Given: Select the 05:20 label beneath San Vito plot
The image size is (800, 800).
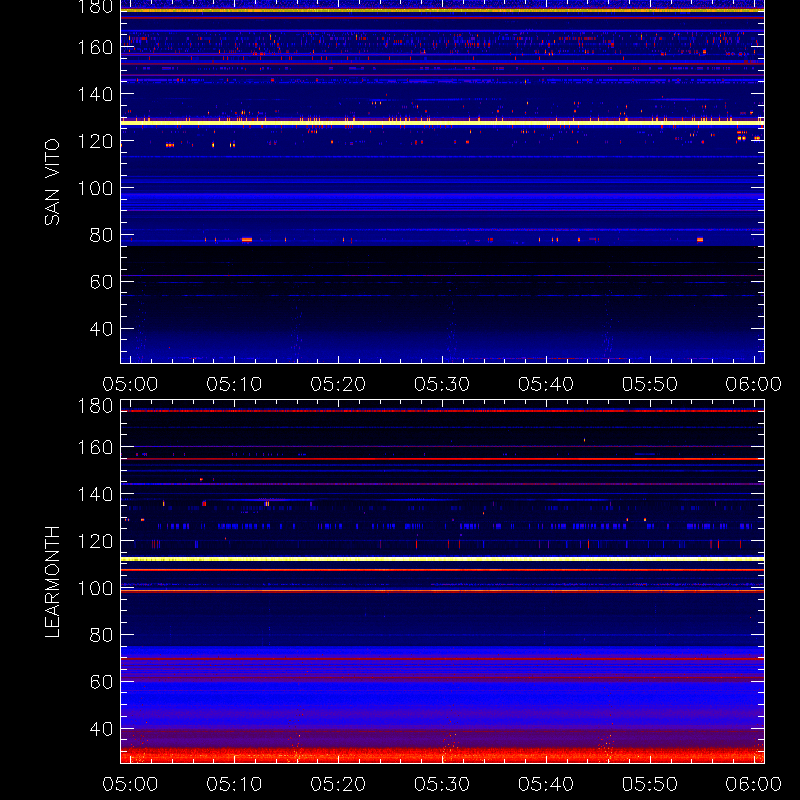Looking at the screenshot, I should [x=338, y=384].
